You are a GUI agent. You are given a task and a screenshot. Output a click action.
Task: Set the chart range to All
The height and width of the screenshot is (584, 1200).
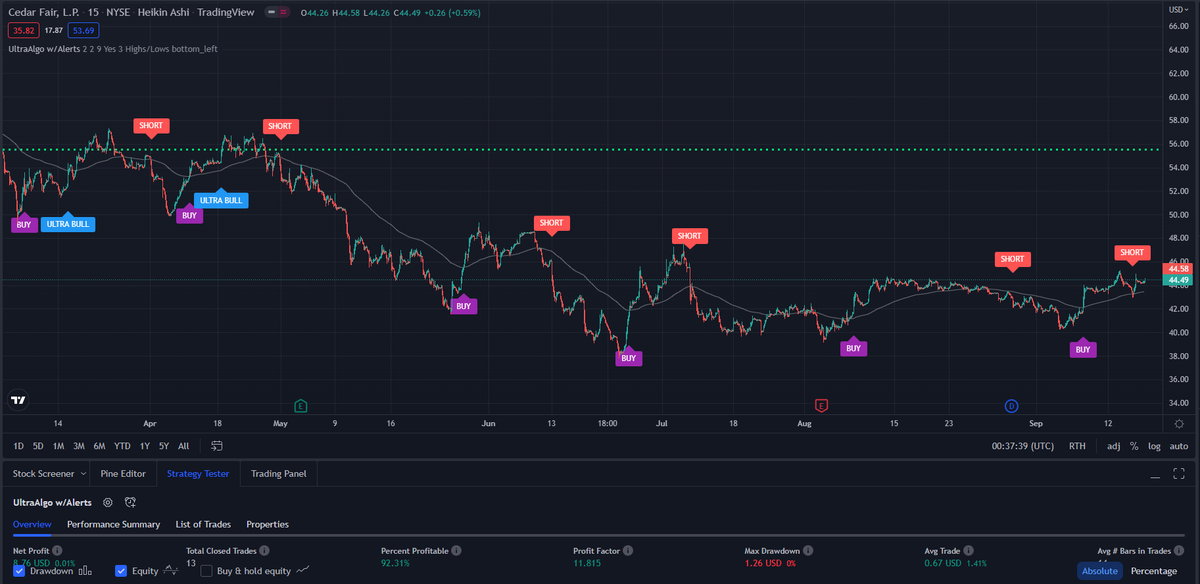(183, 446)
